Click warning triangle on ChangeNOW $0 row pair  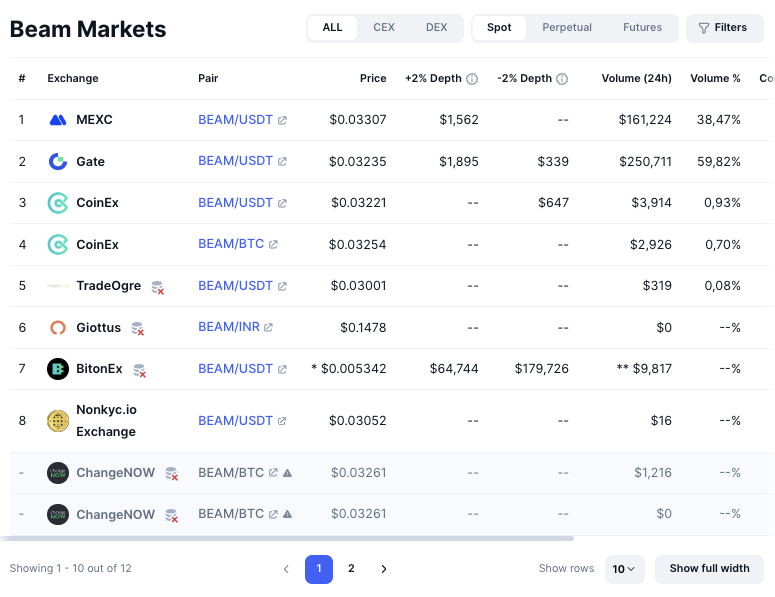coord(287,514)
